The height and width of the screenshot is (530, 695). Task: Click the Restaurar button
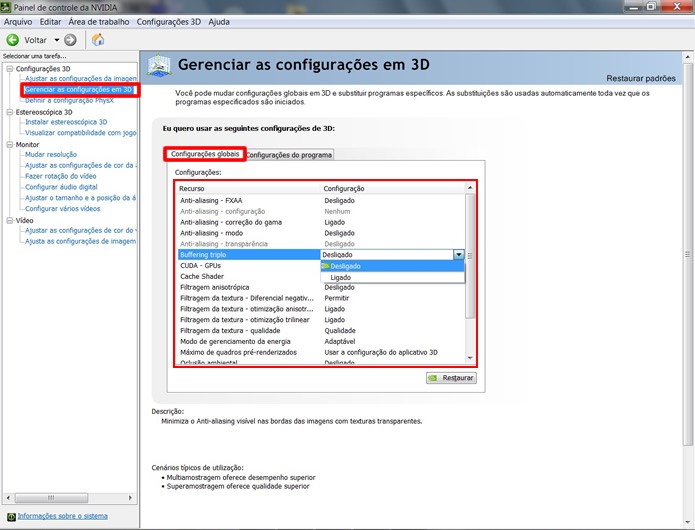click(x=451, y=378)
